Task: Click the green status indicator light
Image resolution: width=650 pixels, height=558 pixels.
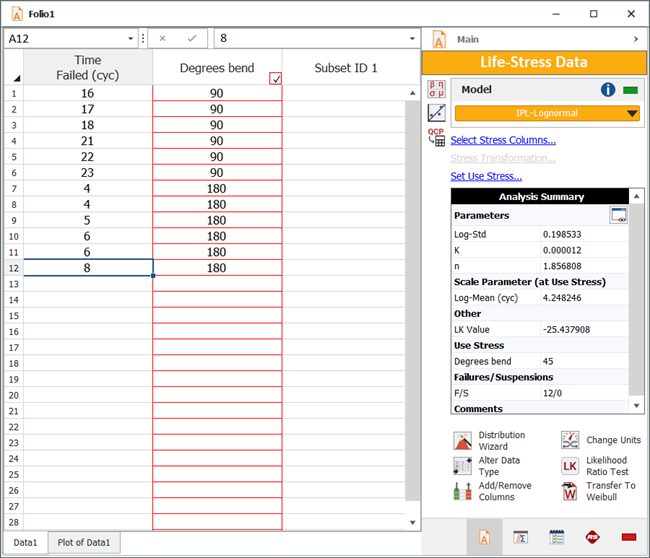Action: pos(629,90)
